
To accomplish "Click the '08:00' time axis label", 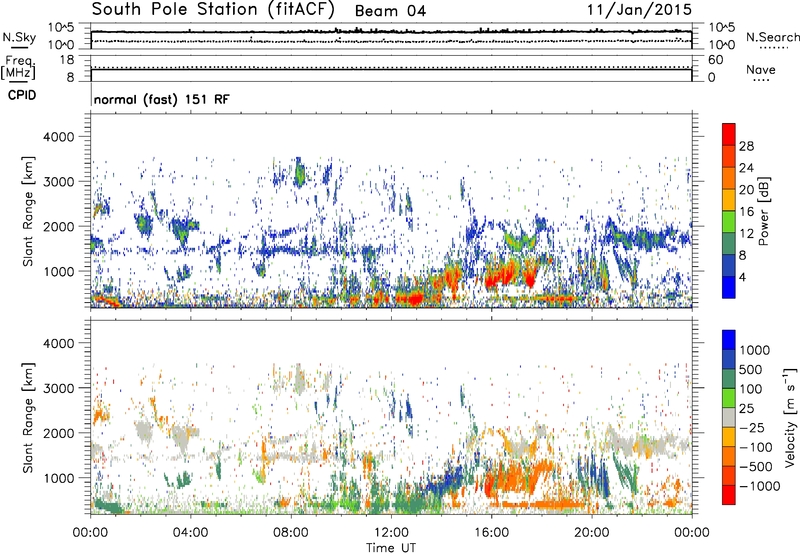I will [x=291, y=533].
